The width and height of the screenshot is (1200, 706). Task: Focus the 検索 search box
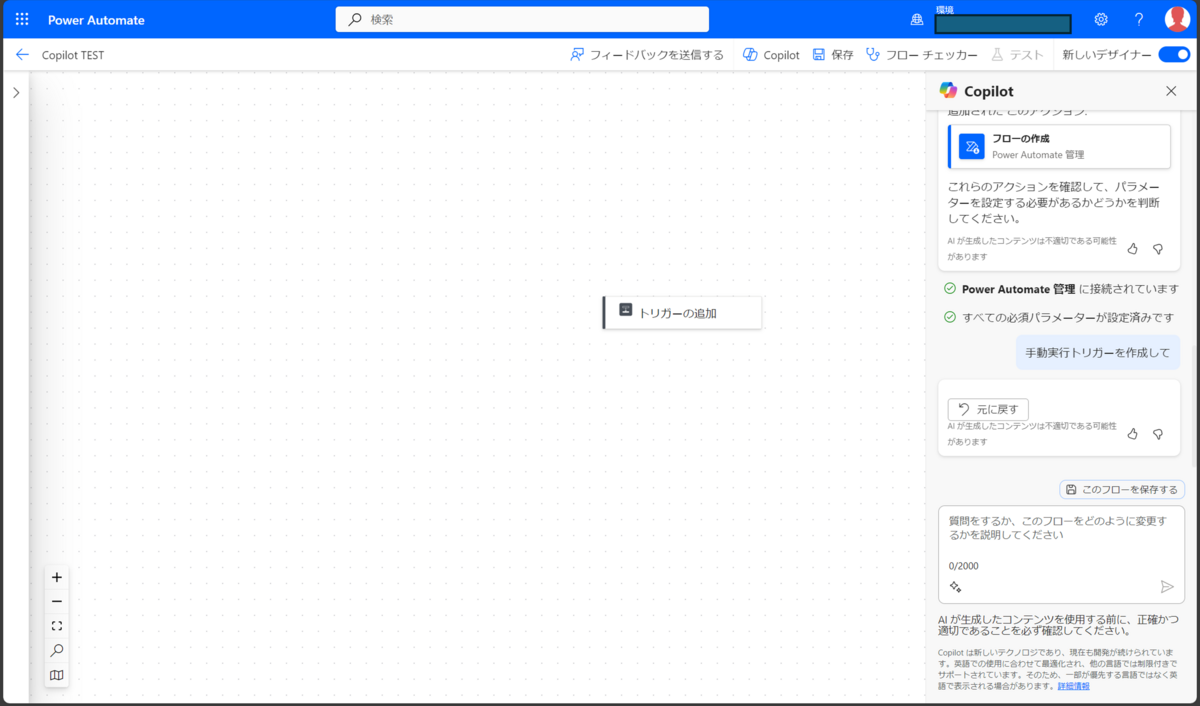tap(522, 19)
